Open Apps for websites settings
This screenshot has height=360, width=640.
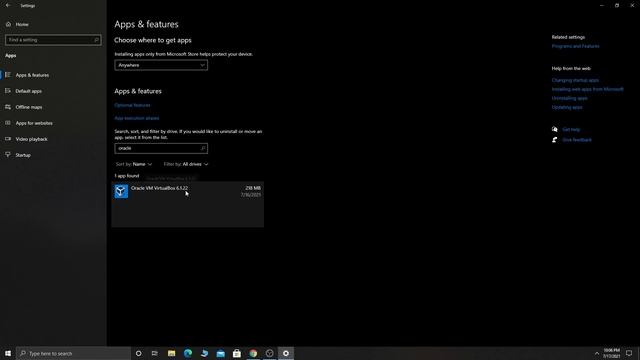tap(34, 123)
